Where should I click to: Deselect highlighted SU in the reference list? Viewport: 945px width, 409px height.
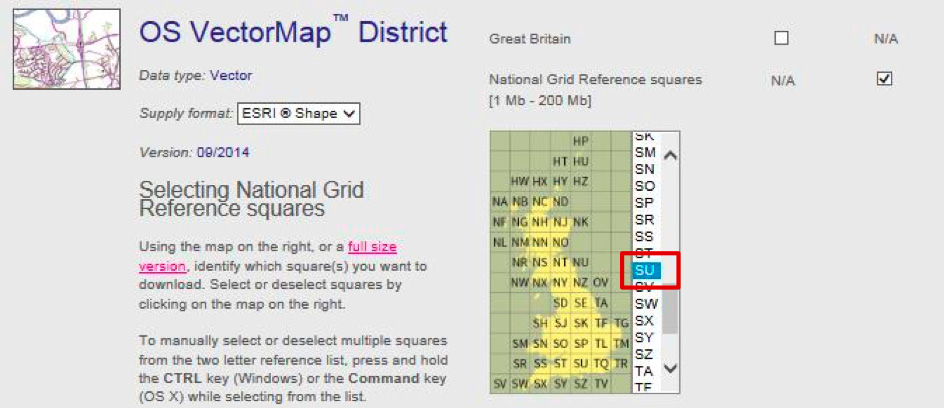pyautogui.click(x=647, y=270)
